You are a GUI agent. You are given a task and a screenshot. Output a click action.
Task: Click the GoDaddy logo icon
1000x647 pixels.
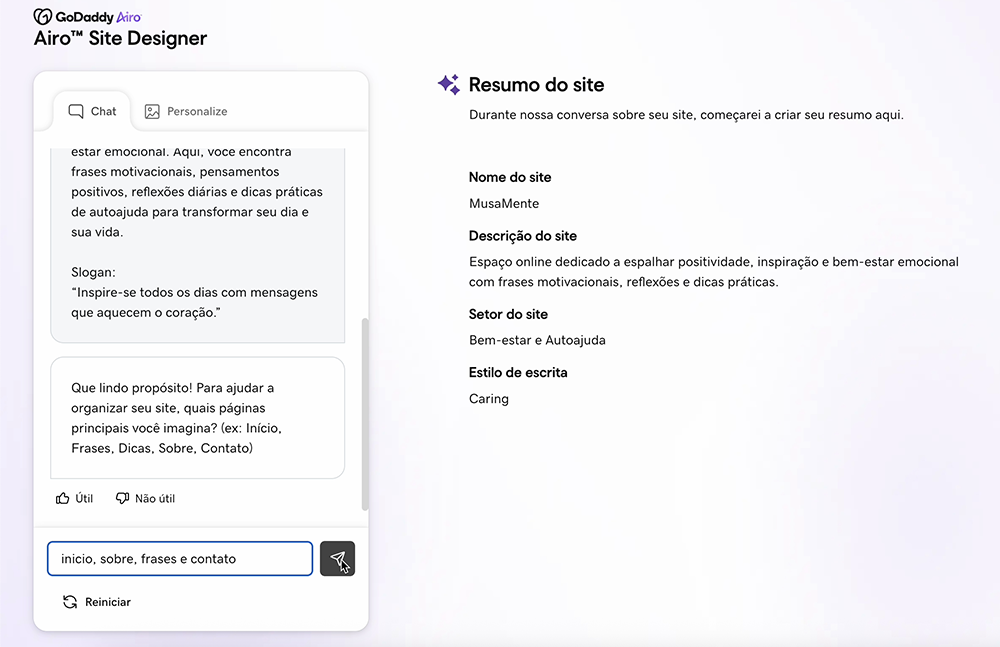click(x=43, y=17)
